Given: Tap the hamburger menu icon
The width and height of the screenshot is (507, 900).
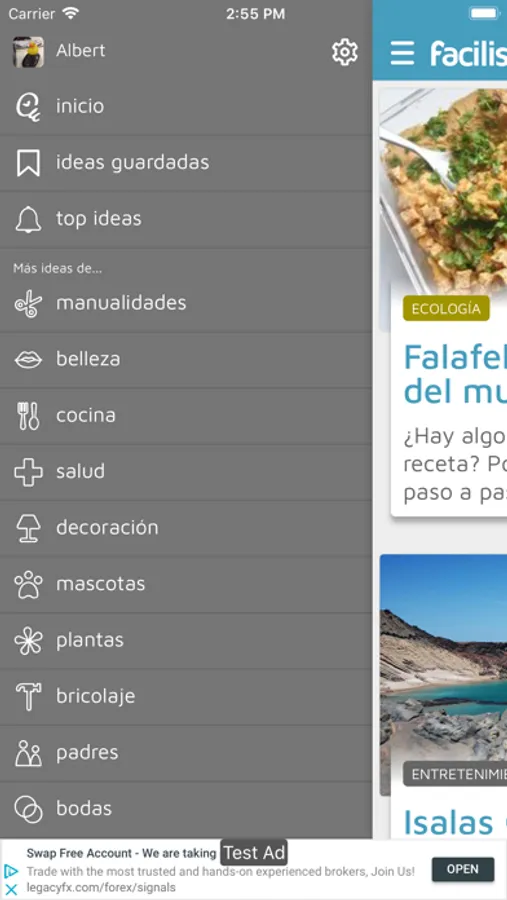Looking at the screenshot, I should 402,53.
